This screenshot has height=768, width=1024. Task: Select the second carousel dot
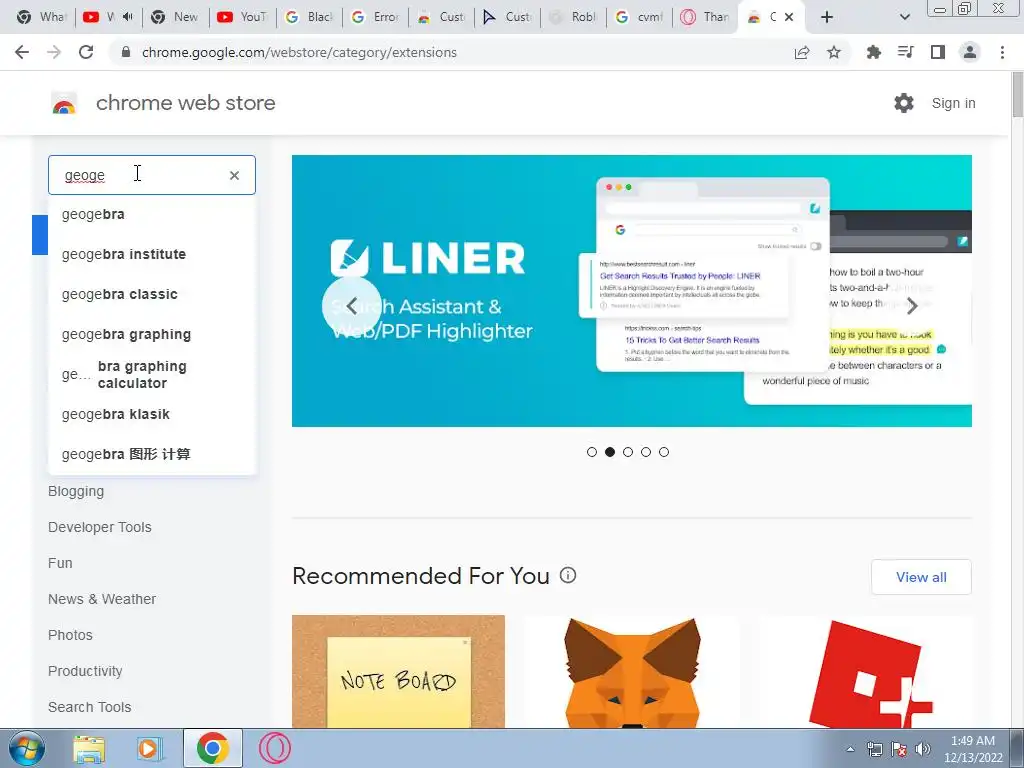coord(610,452)
